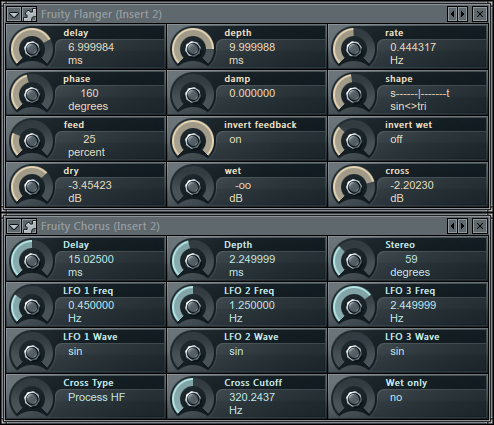Click the LFO 1 Wave sin value

[75, 351]
